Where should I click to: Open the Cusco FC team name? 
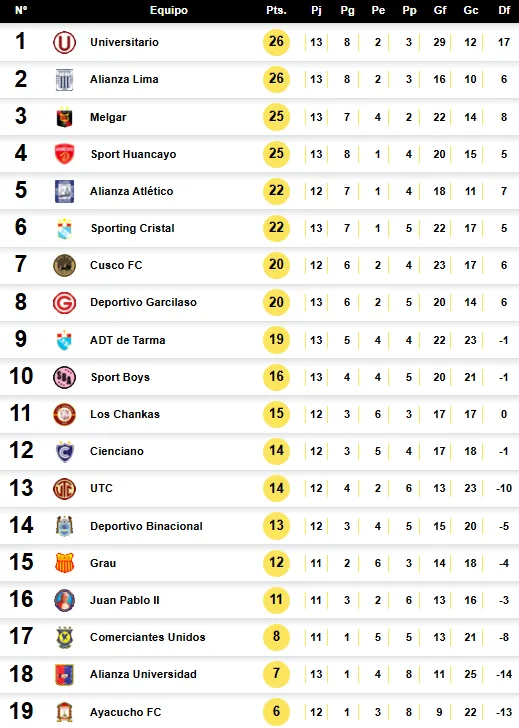[x=116, y=265]
